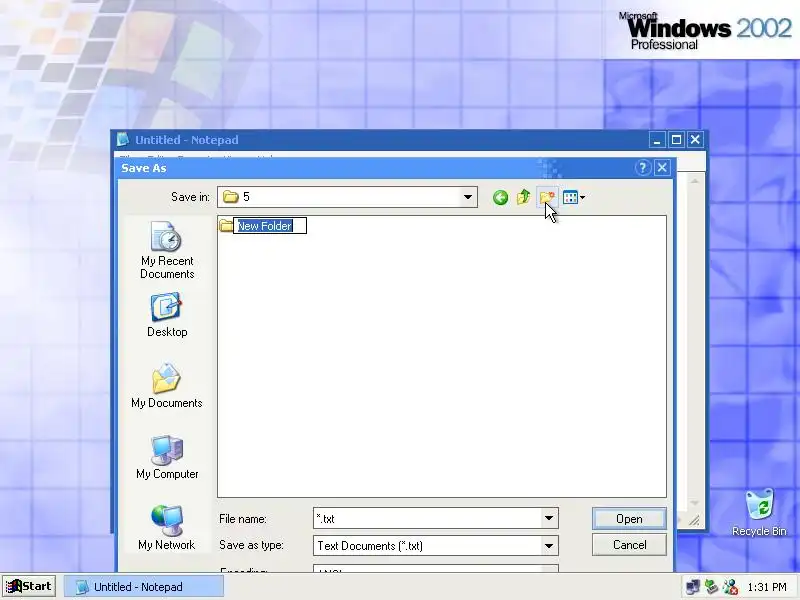
Task: Close the Save As dialog
Action: point(662,168)
